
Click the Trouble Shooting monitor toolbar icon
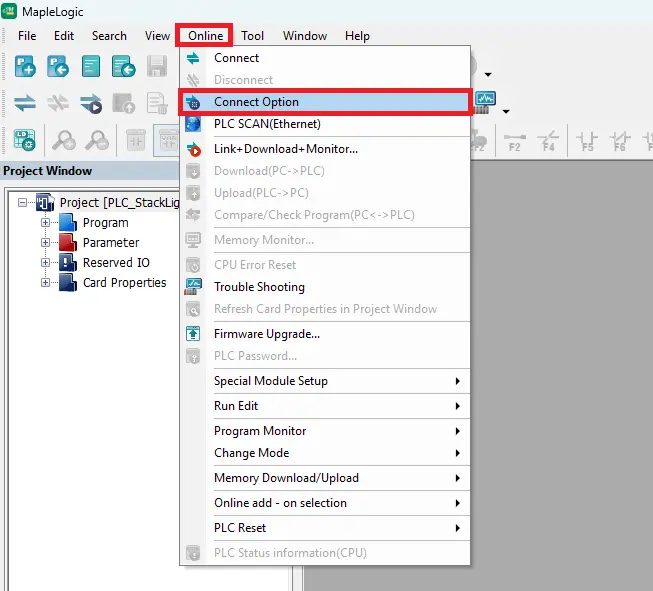coord(485,102)
